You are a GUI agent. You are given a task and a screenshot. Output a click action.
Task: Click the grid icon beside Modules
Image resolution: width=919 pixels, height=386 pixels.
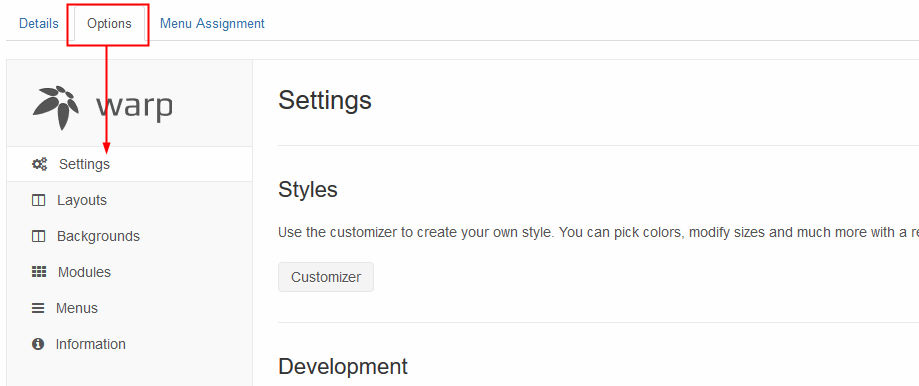point(39,272)
